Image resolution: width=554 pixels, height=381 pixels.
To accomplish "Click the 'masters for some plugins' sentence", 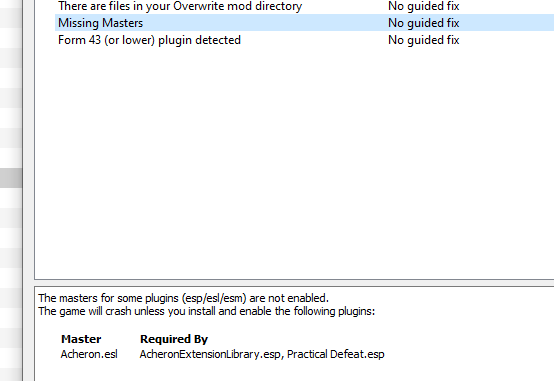I will [x=183, y=298].
